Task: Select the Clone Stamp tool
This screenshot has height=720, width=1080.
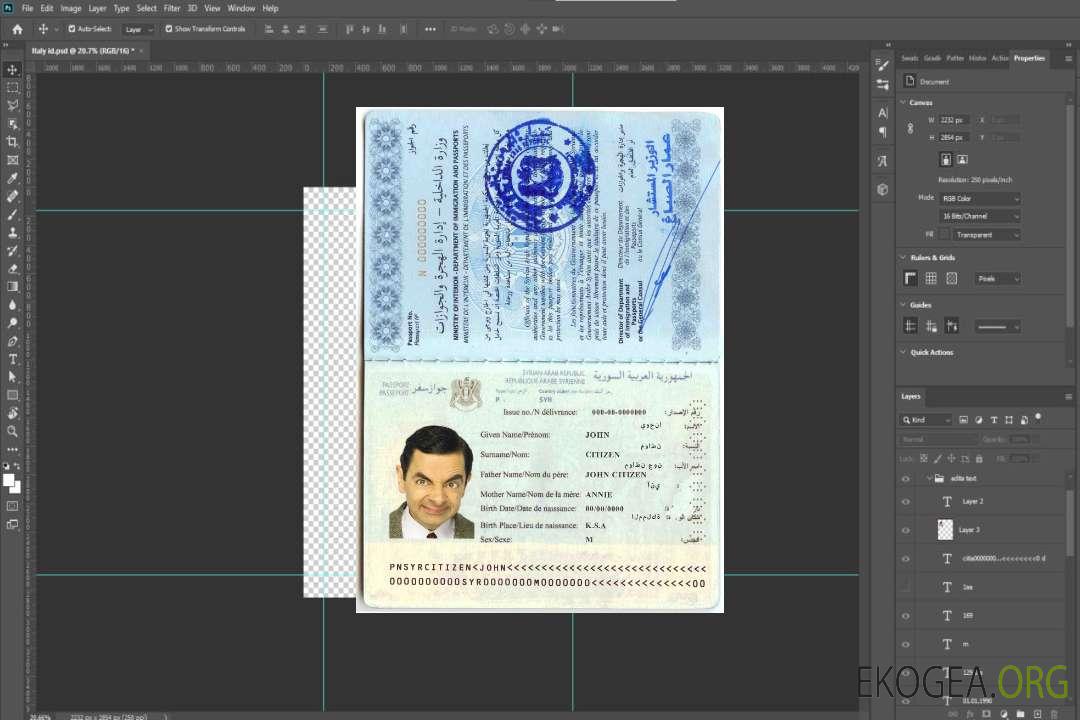Action: (x=12, y=233)
